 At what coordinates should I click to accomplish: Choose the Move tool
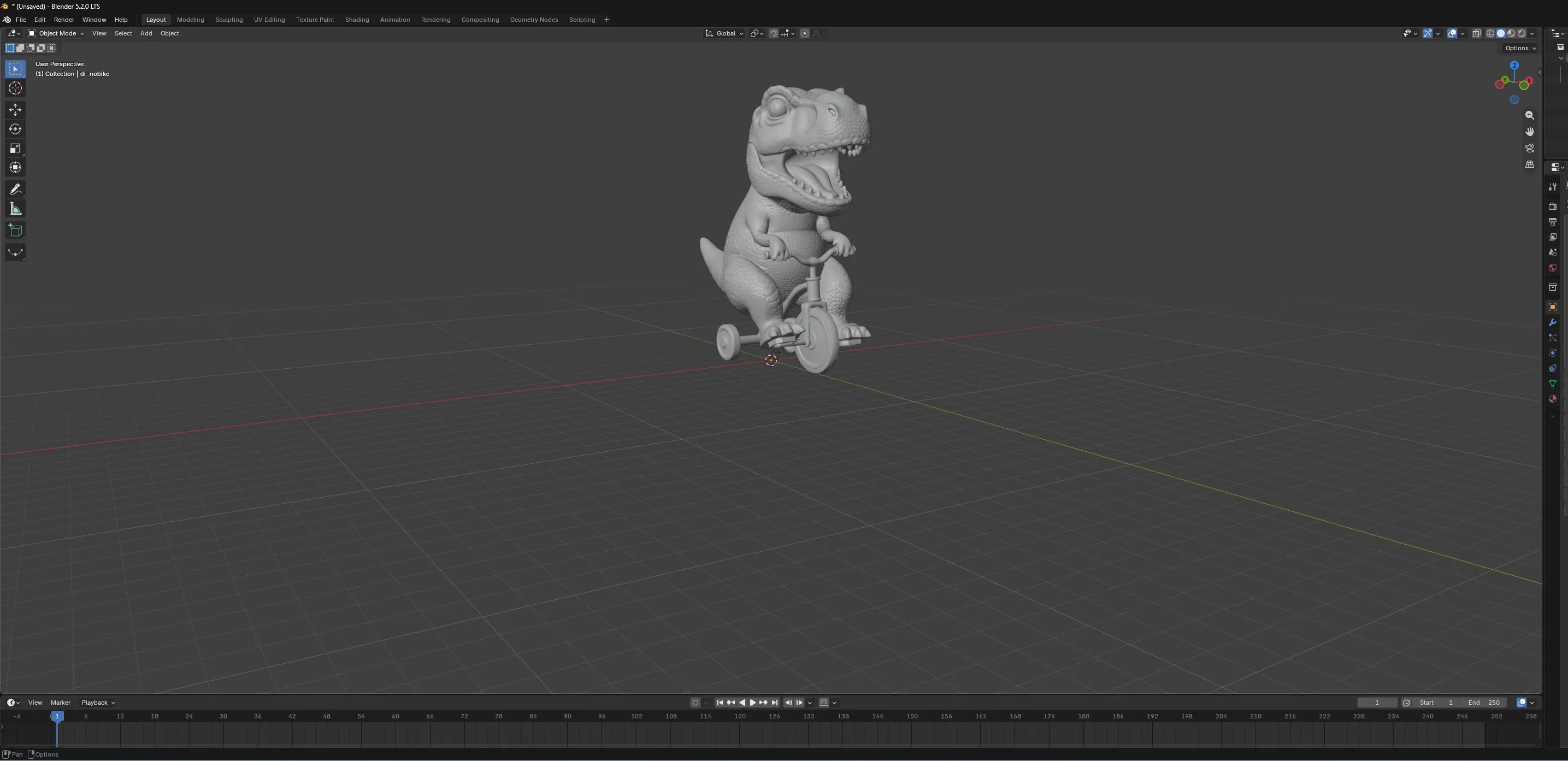pos(15,110)
